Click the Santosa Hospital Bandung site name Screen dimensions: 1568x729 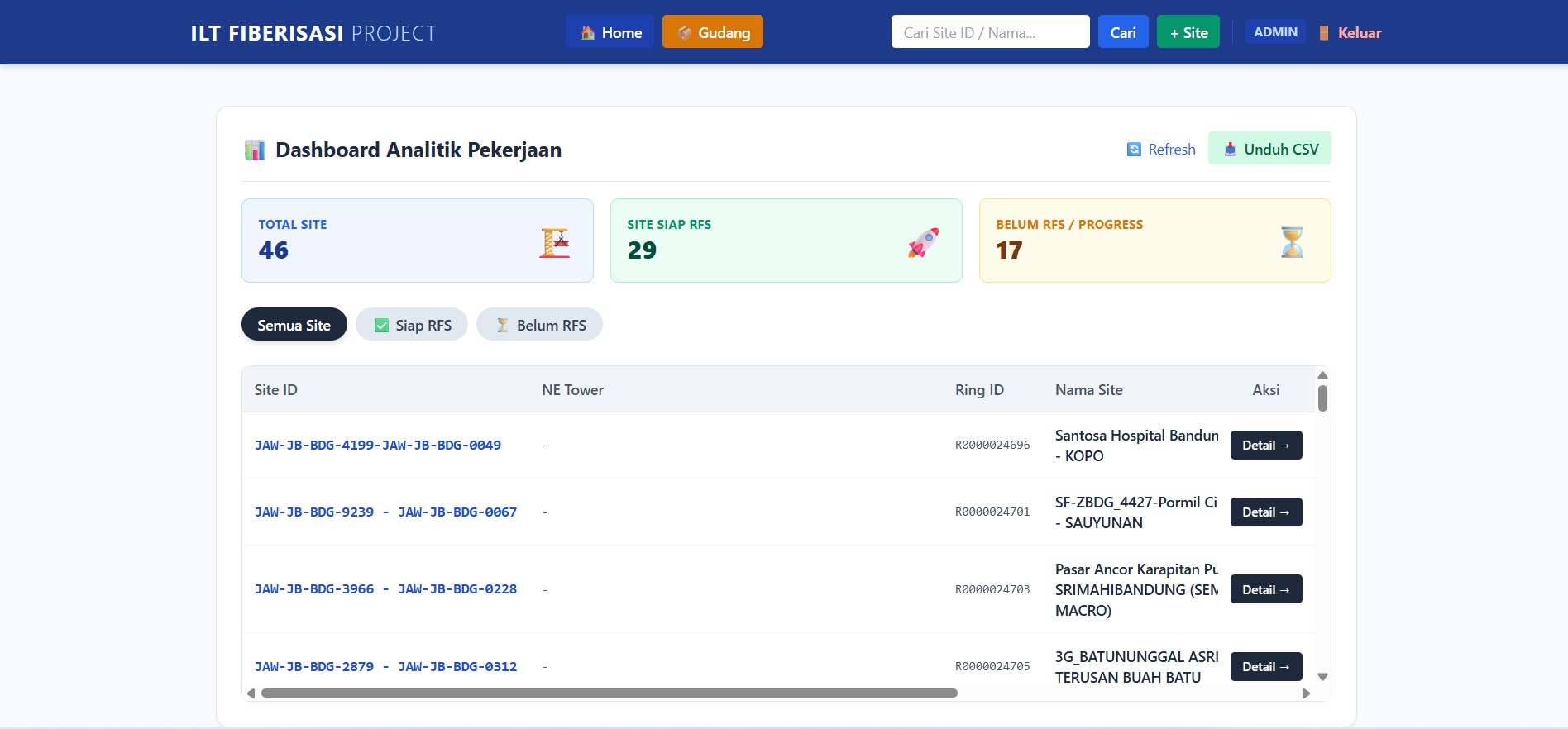1136,445
